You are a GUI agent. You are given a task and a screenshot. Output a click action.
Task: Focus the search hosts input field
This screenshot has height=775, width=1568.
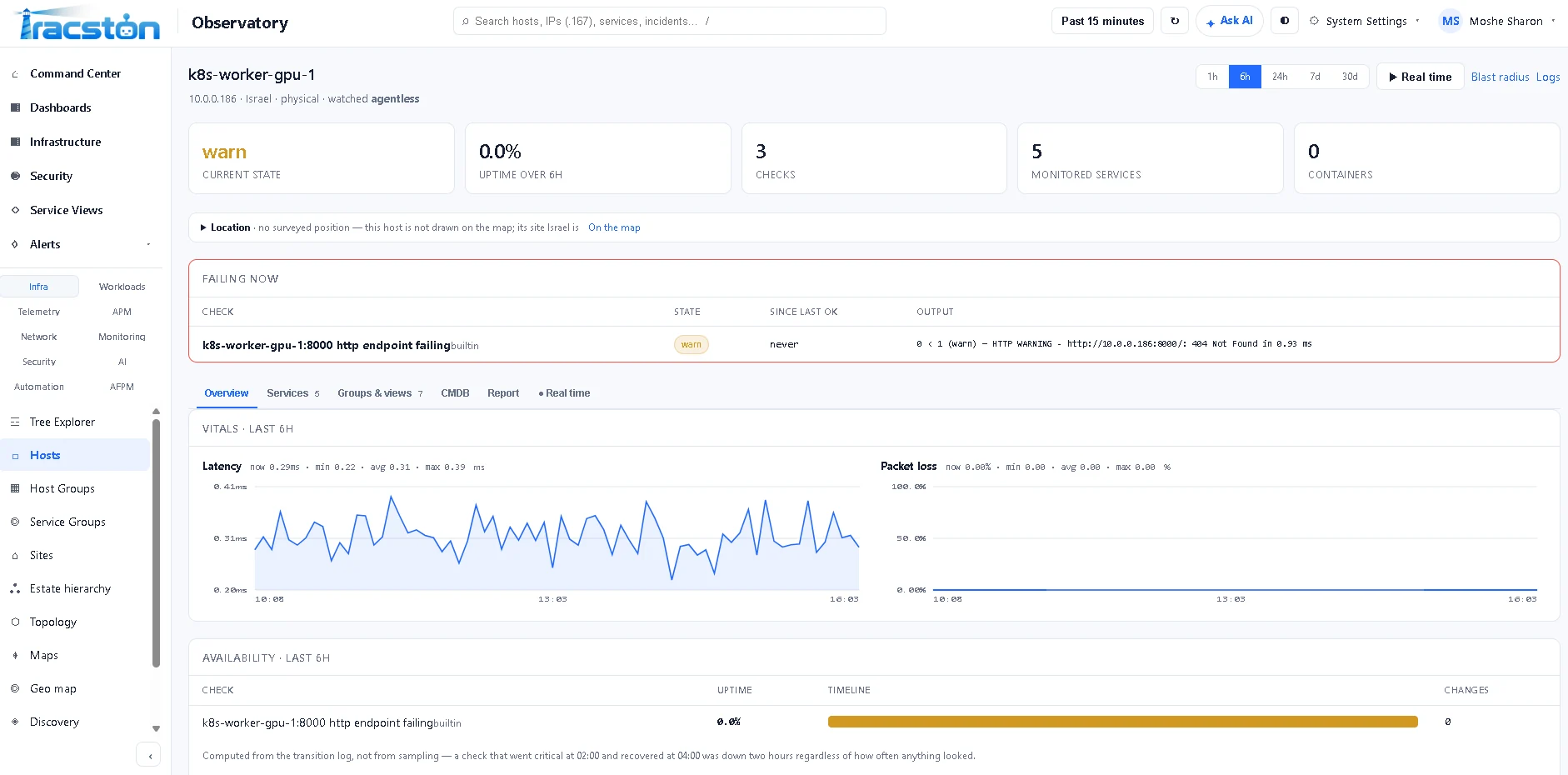click(x=670, y=21)
